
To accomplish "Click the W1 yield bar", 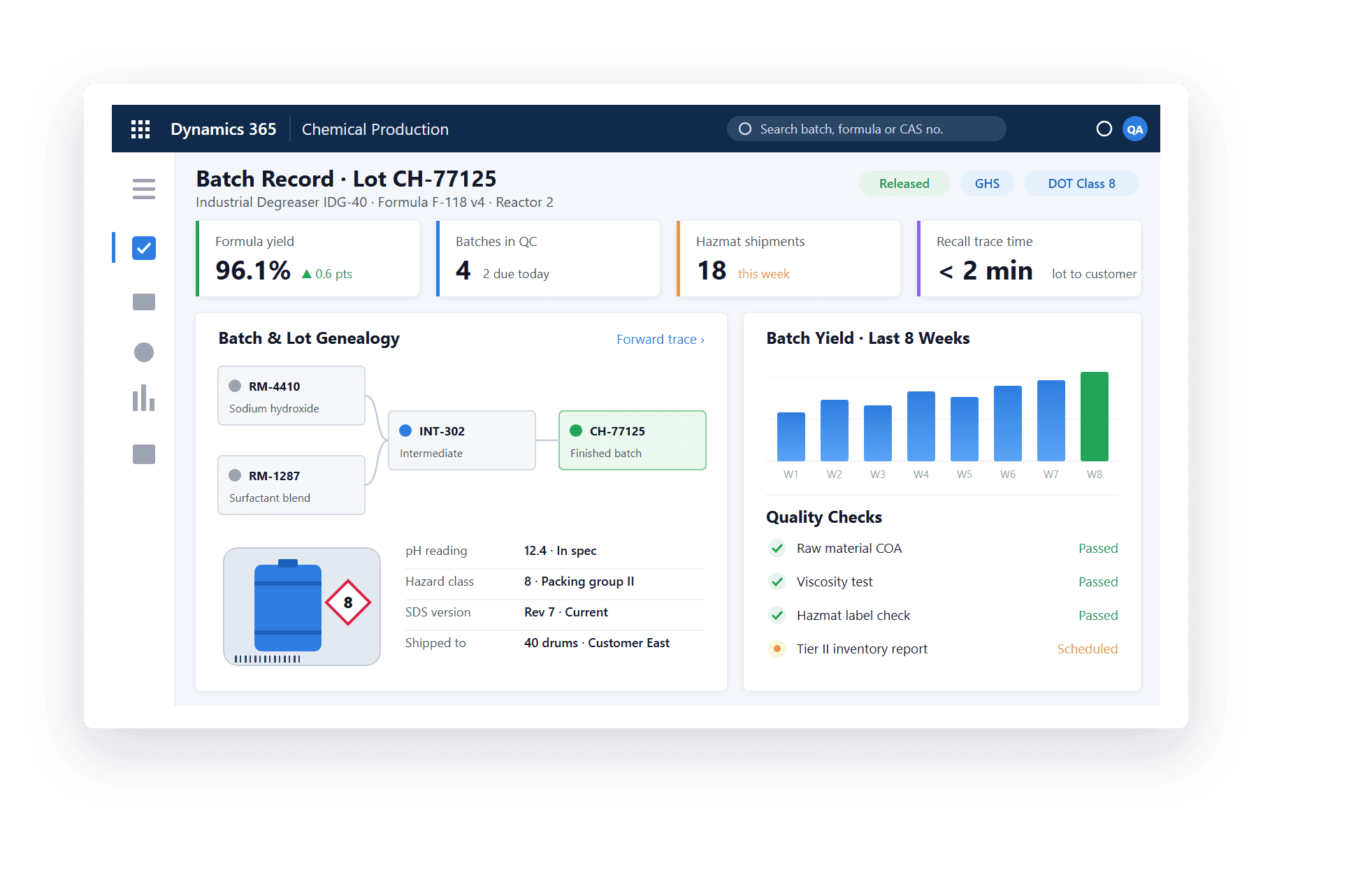I will [x=791, y=437].
